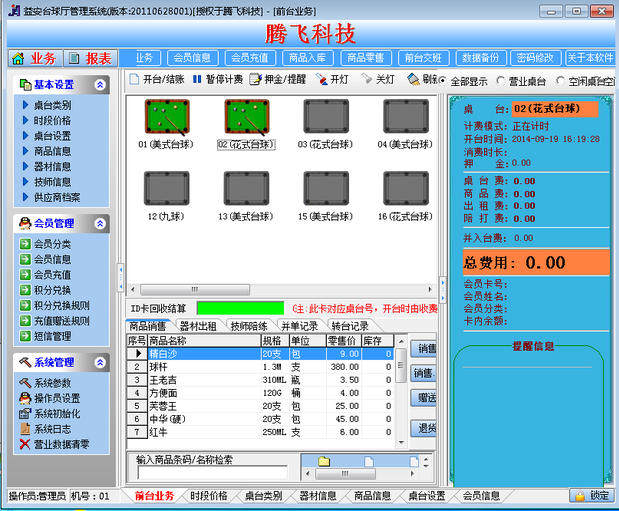The width and height of the screenshot is (619, 511).
Task: Switch to 业务 main tab
Action: 35,58
